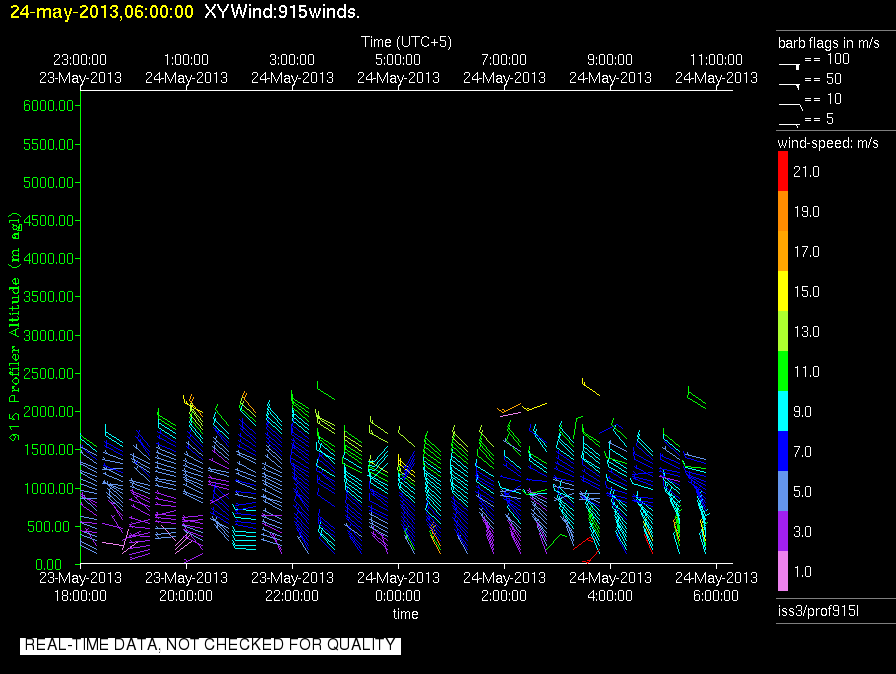Click the top axis label '9:00:00 24-May-2013'
896x674 pixels.
pyautogui.click(x=610, y=69)
